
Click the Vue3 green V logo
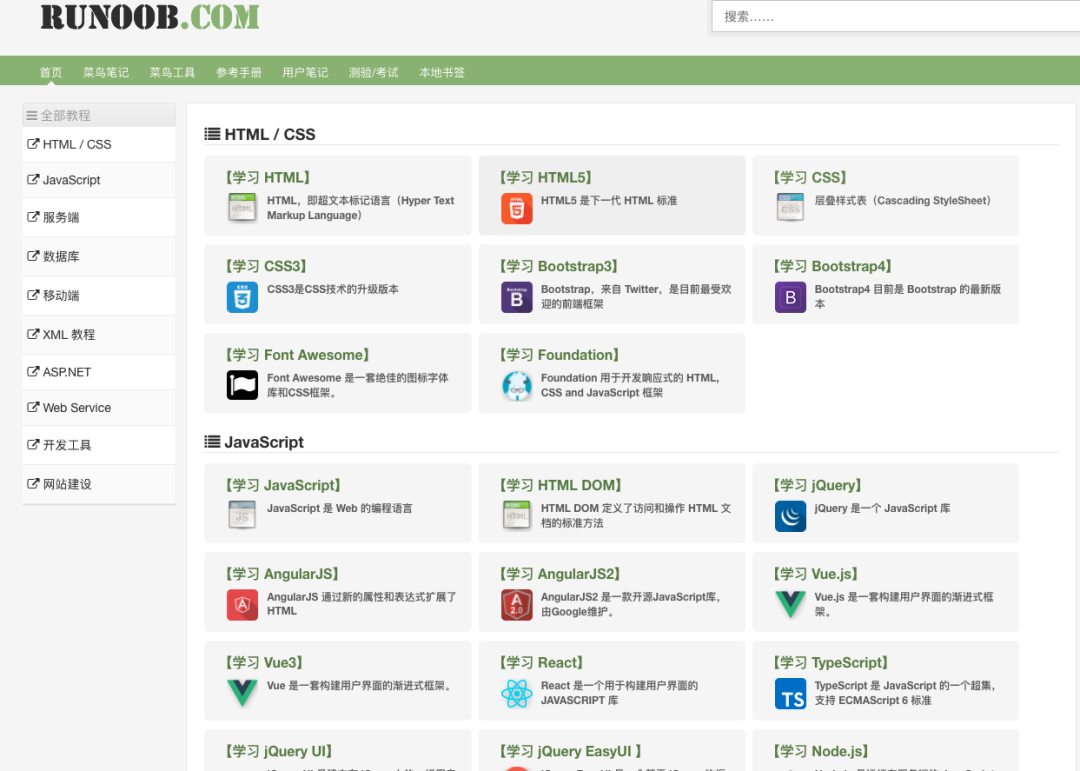click(242, 692)
